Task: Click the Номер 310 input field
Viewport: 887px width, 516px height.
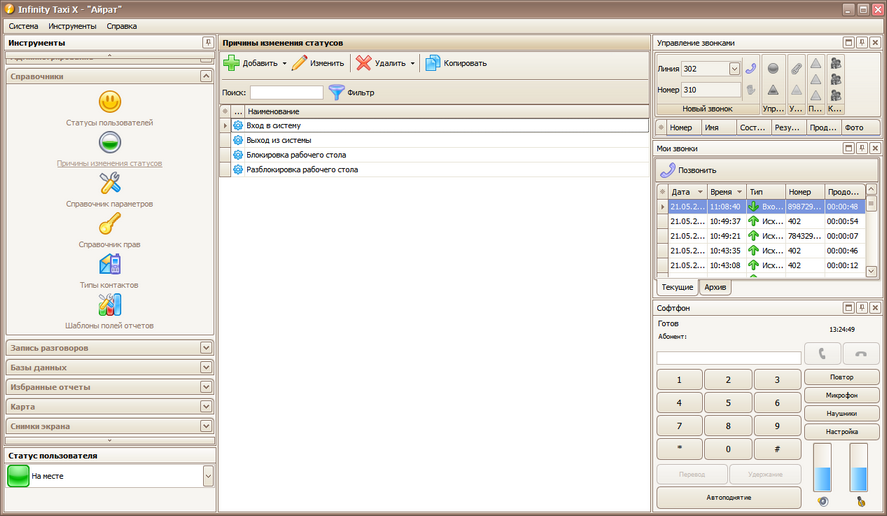Action: tap(711, 89)
